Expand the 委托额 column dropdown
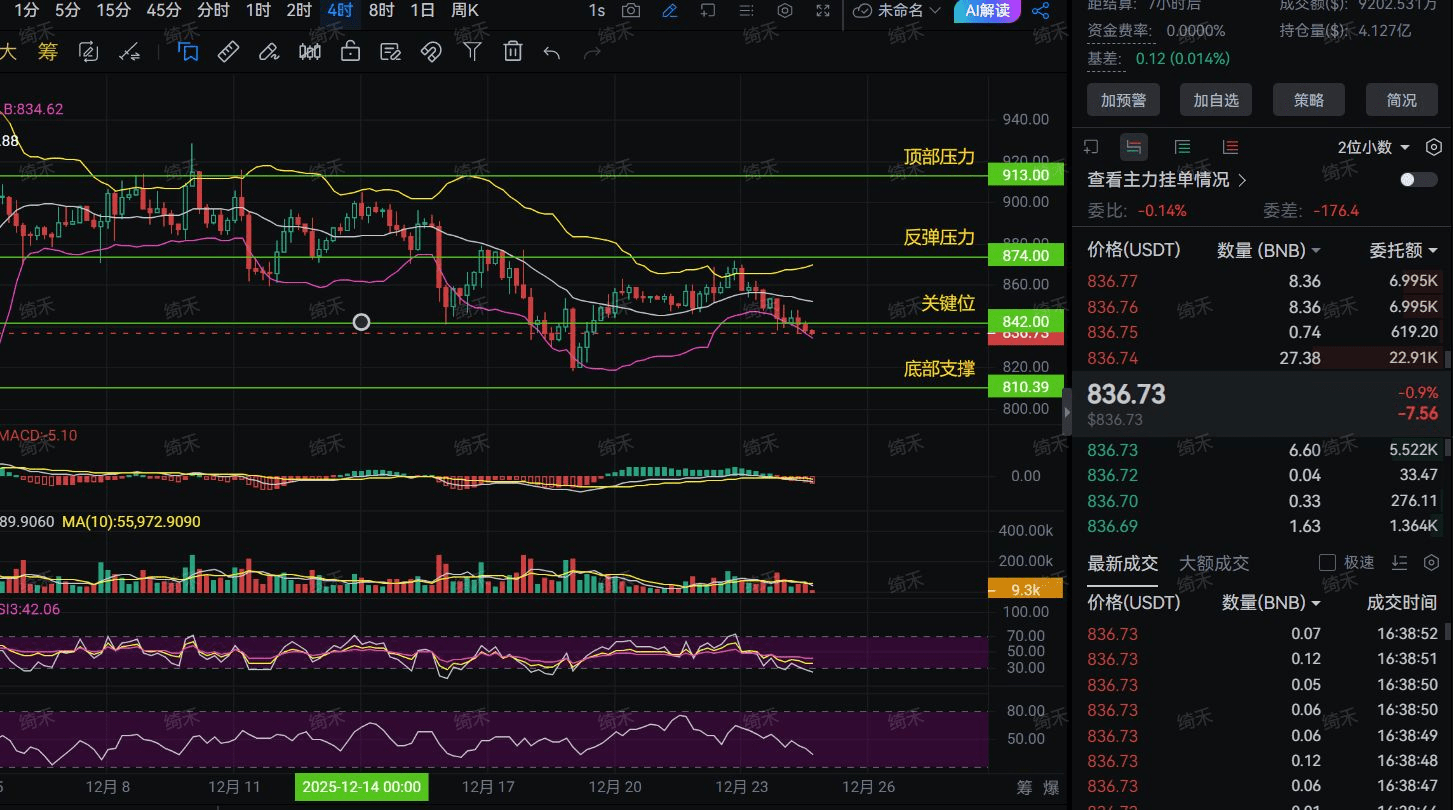 pos(1404,250)
